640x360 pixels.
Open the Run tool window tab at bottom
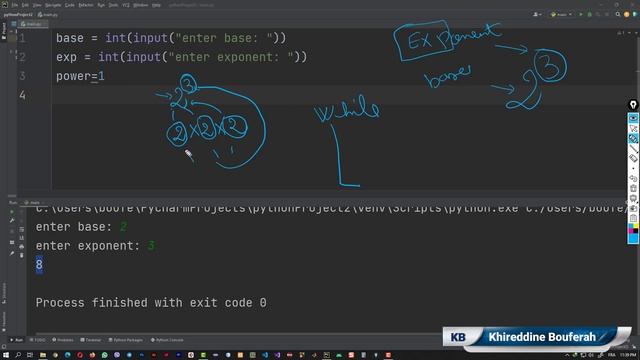[x=17, y=340]
